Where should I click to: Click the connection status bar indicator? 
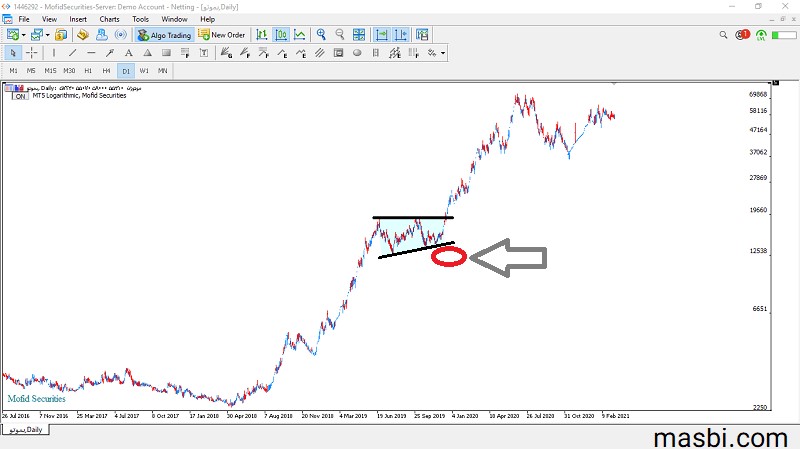(784, 35)
